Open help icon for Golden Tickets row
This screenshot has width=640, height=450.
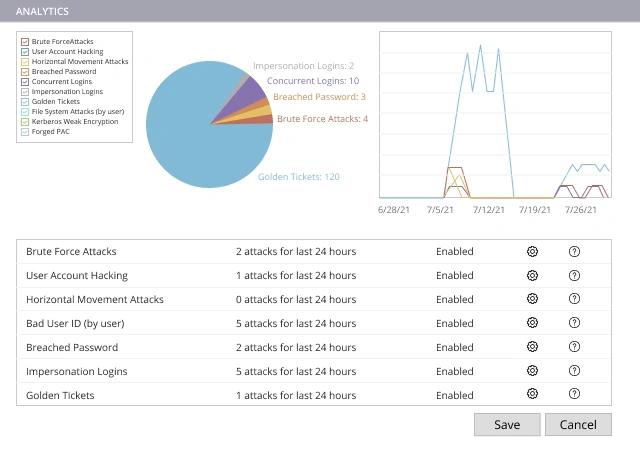click(x=574, y=394)
